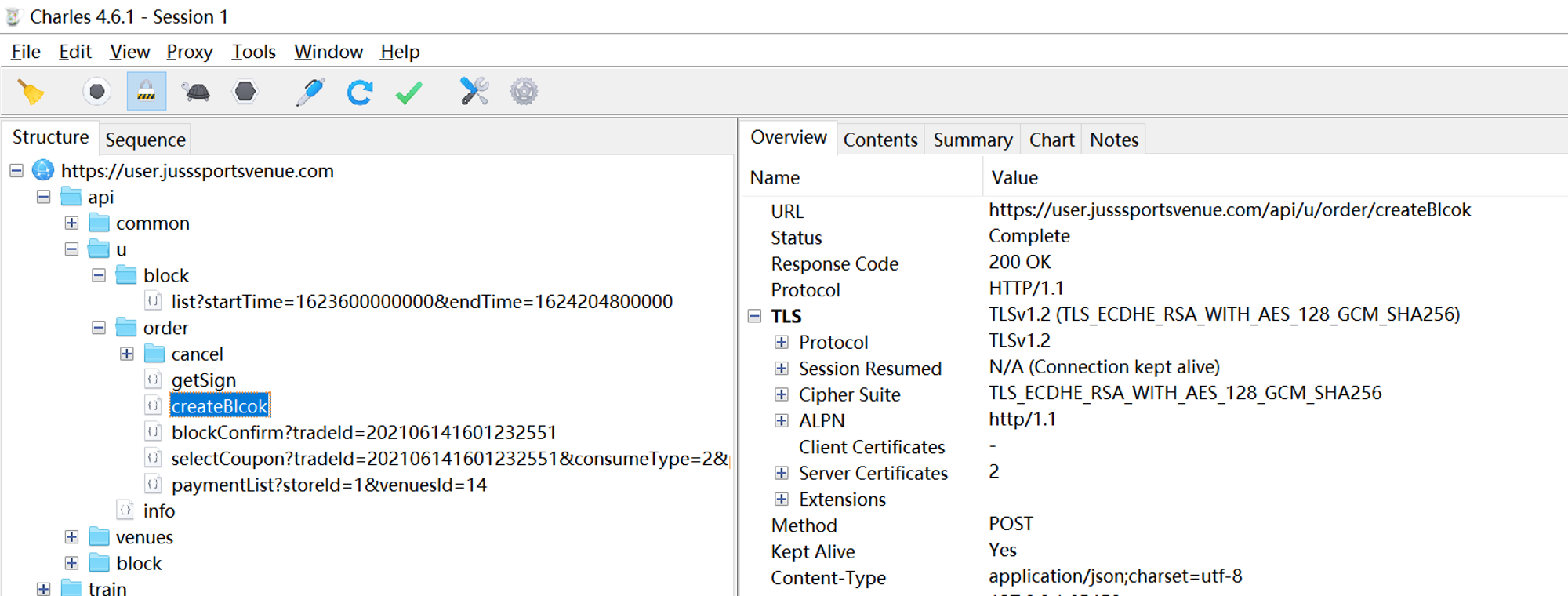Click the train folder icon

[71, 587]
